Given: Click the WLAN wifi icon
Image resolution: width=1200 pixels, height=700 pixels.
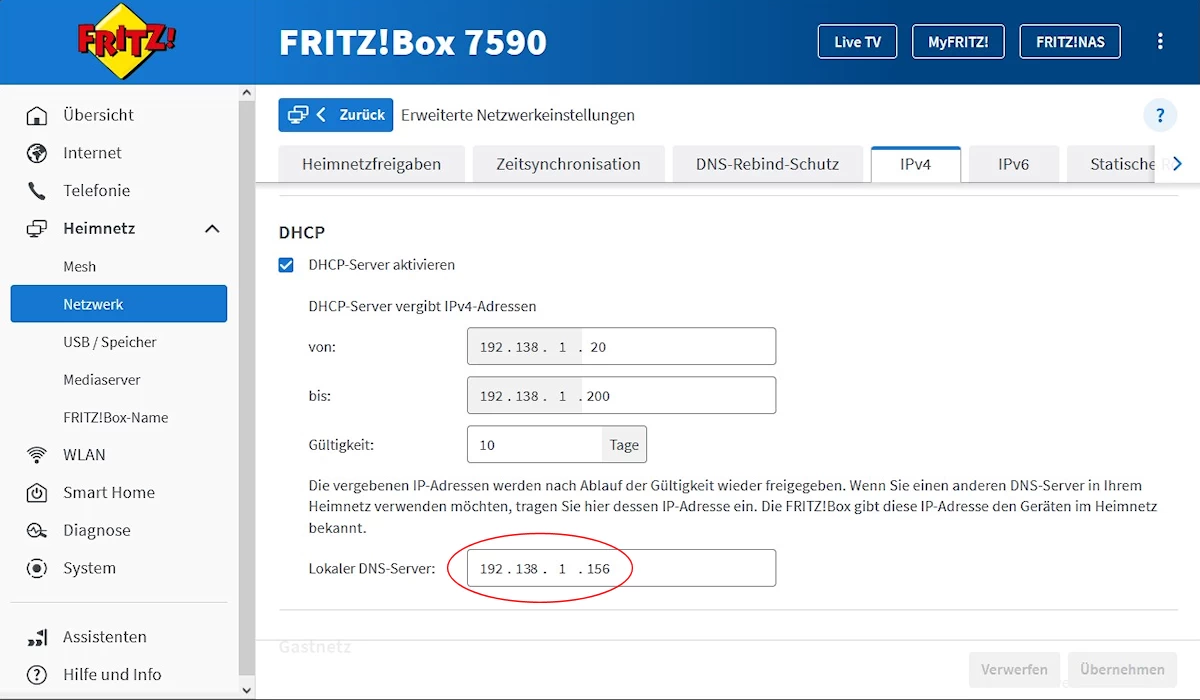Looking at the screenshot, I should (x=37, y=455).
